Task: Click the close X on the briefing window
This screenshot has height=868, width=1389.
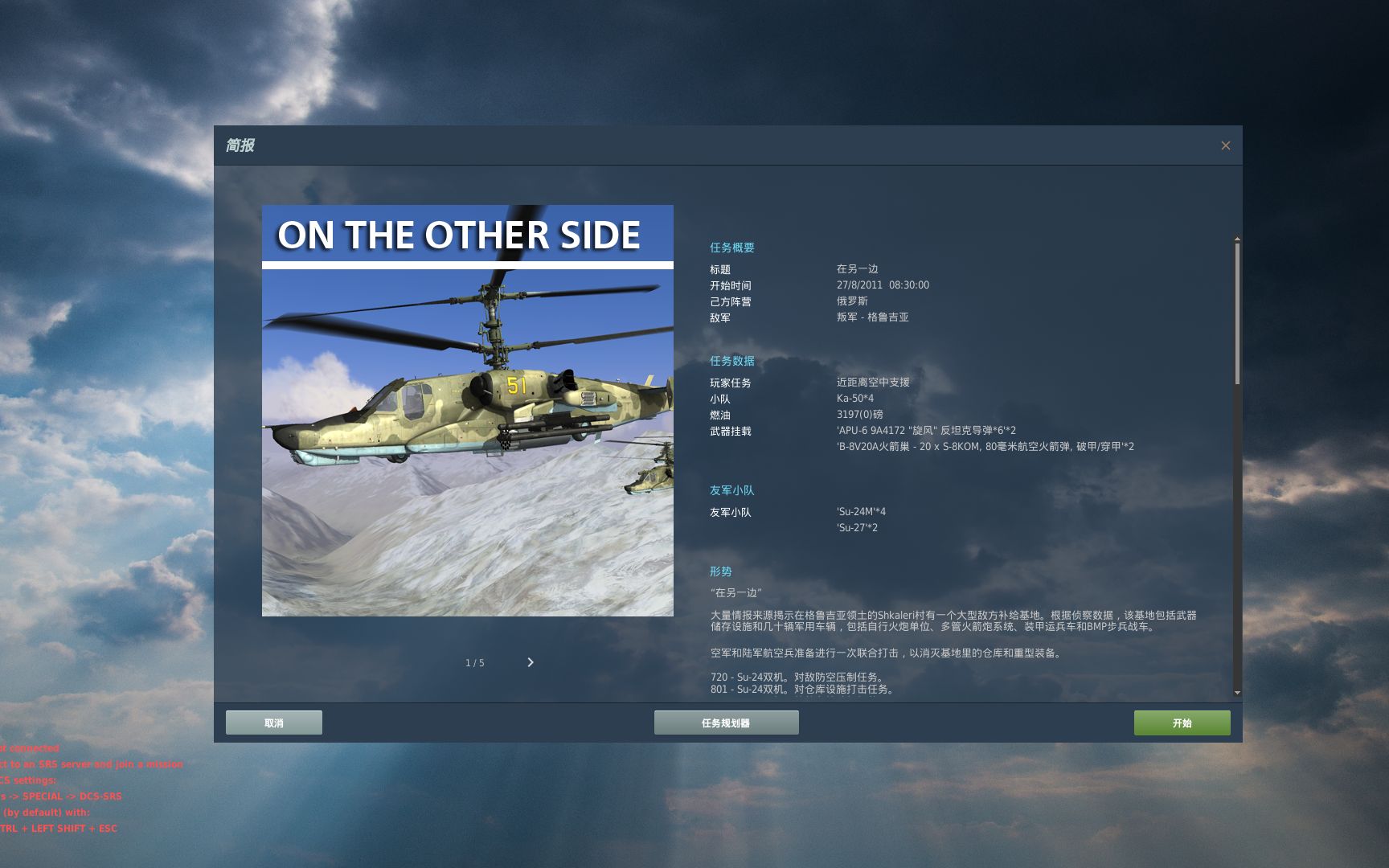Action: tap(1225, 145)
